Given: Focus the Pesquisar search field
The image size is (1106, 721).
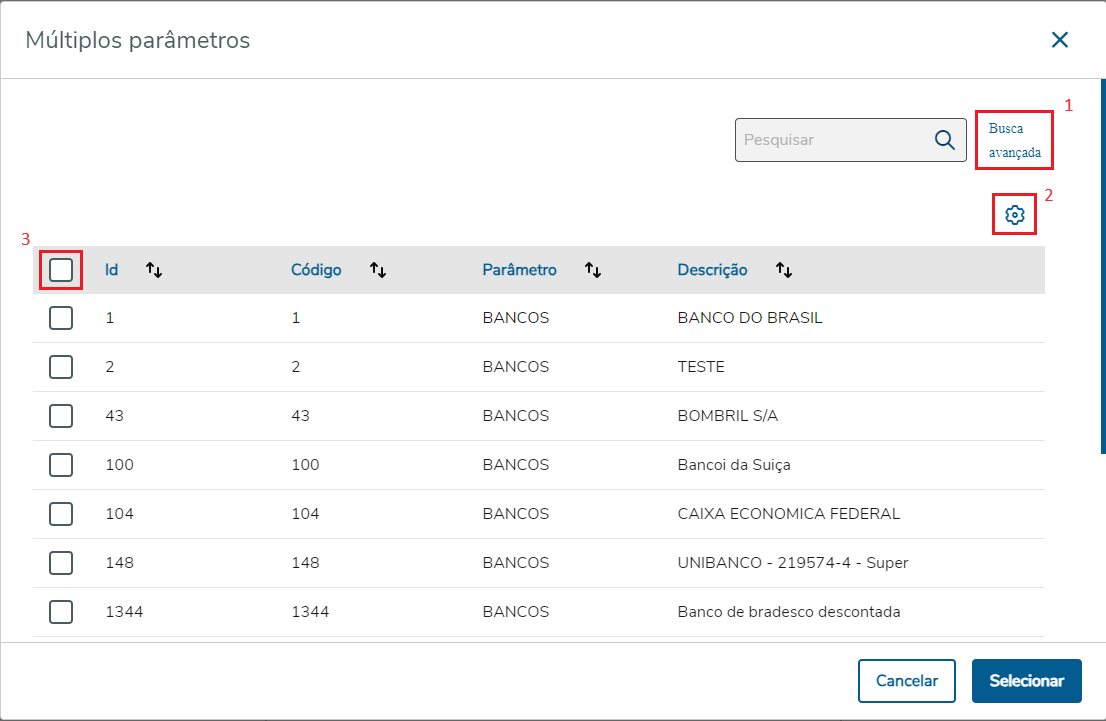Looking at the screenshot, I should point(830,140).
